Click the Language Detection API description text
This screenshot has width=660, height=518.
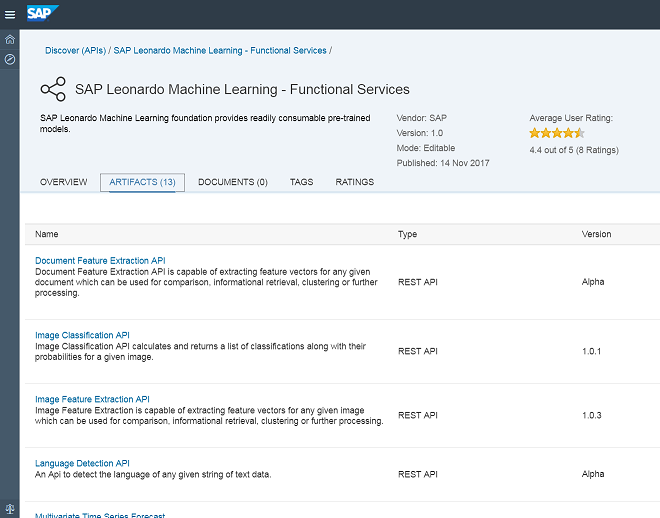(x=153, y=475)
